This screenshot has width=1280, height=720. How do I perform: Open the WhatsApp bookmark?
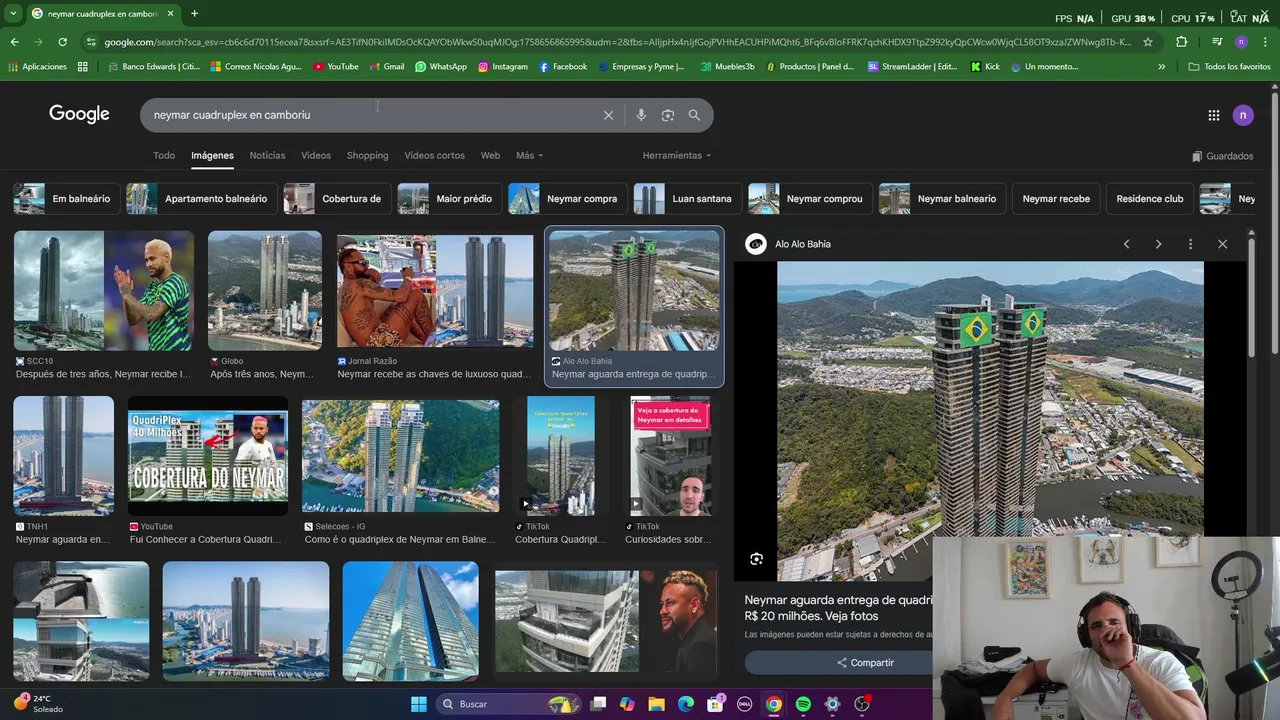point(441,67)
